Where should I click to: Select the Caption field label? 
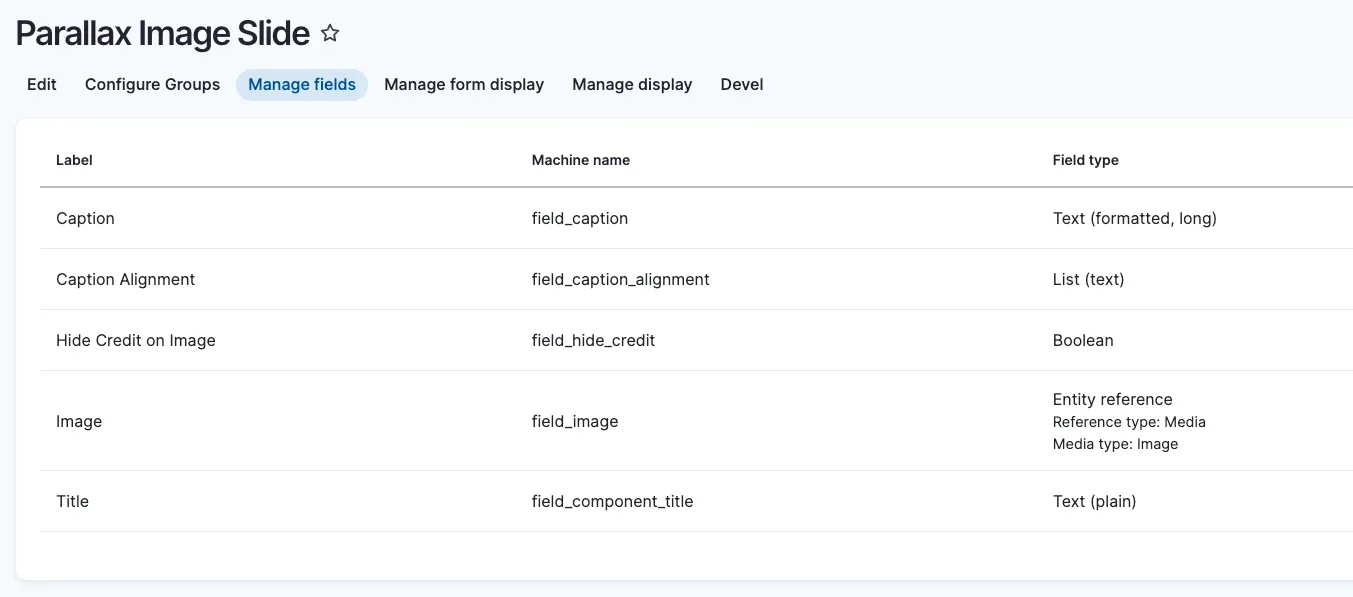85,218
